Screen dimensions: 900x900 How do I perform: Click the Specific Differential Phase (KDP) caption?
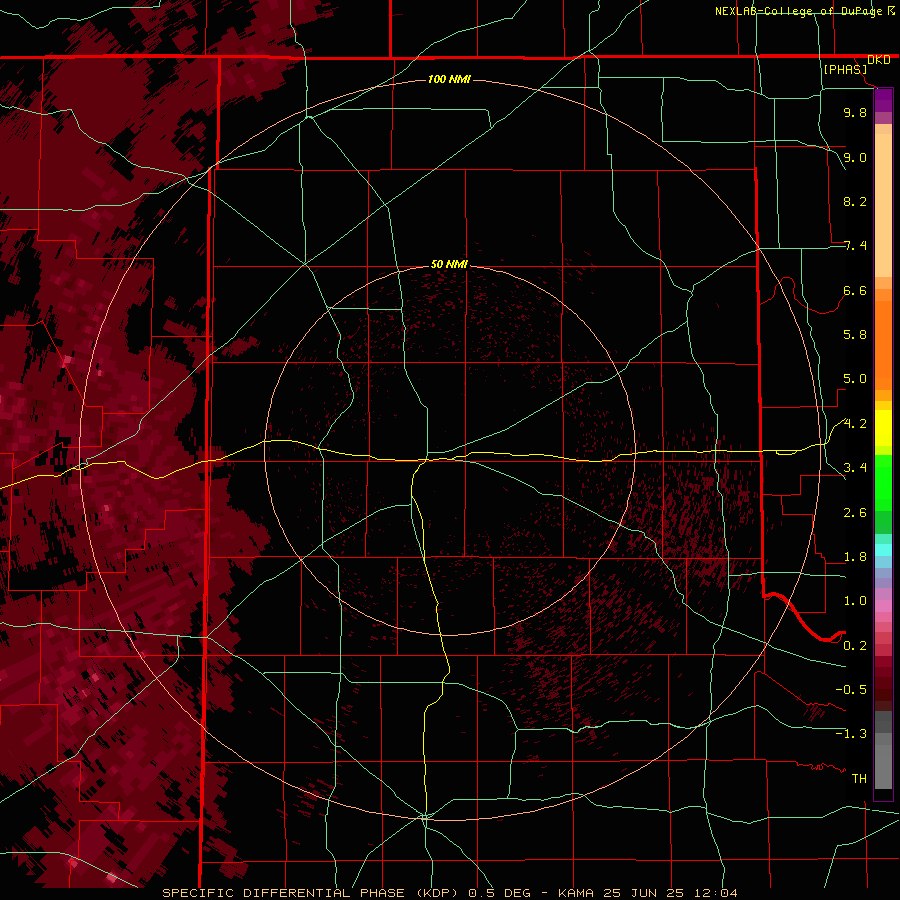tap(312, 893)
